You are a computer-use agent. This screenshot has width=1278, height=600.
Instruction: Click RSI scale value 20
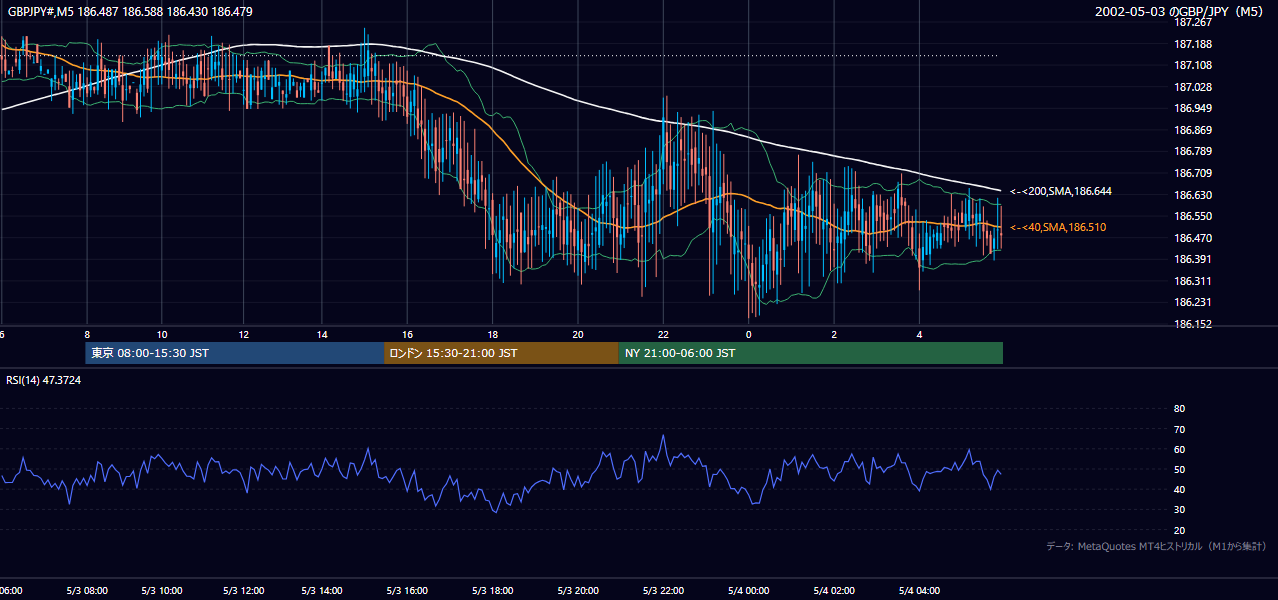coord(1179,530)
